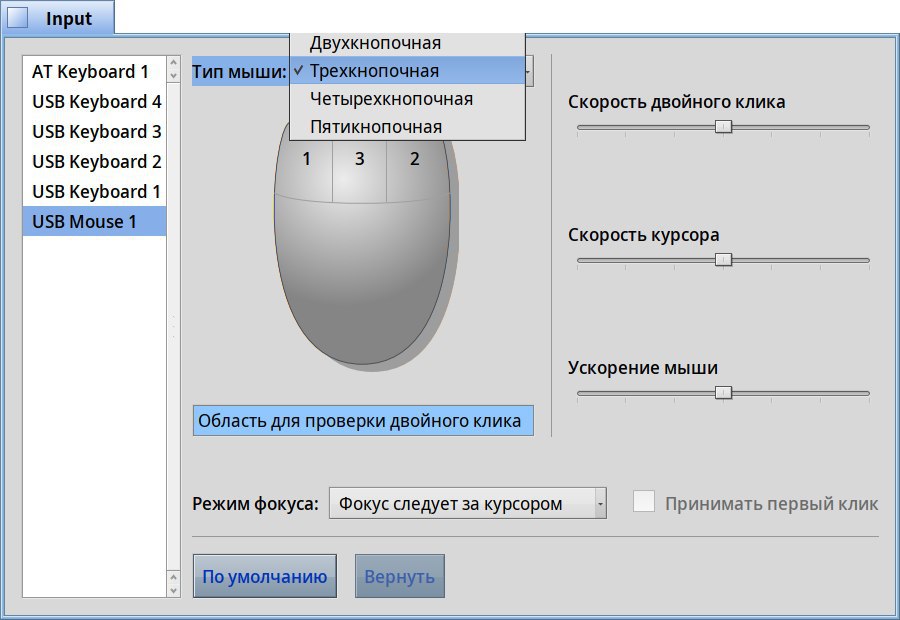Click По умолчанию button
Viewport: 900px width, 620px height.
pyautogui.click(x=265, y=576)
